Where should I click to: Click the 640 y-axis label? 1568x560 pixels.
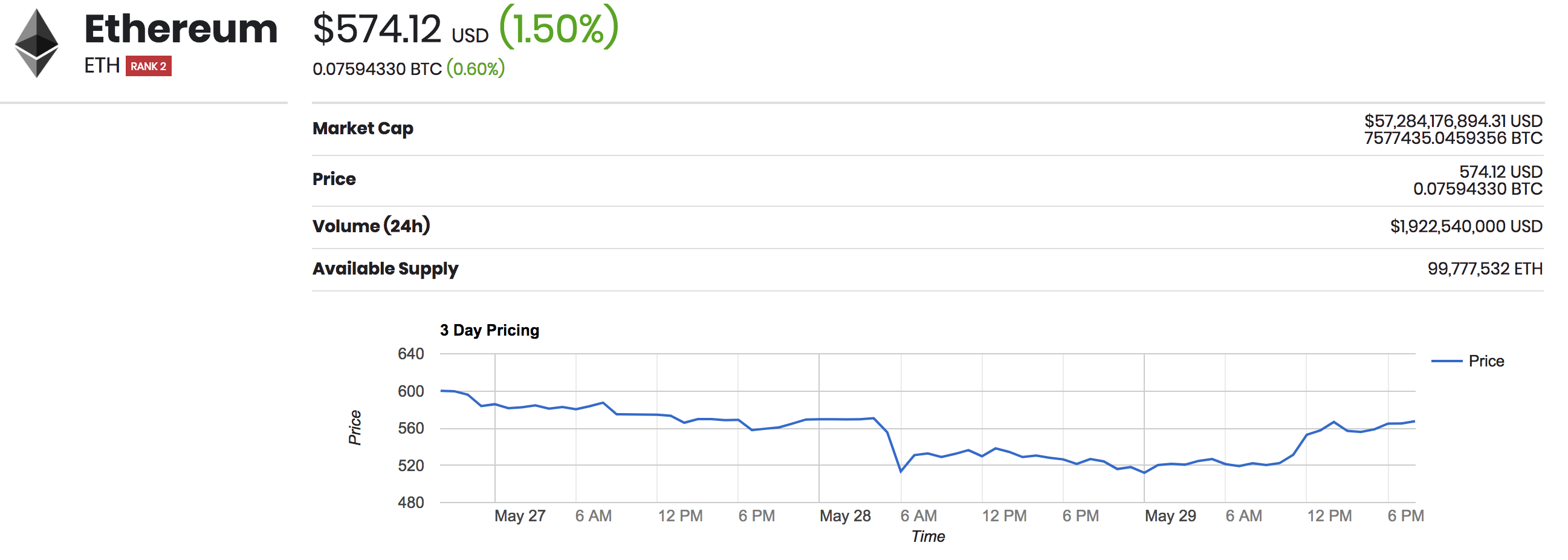pyautogui.click(x=411, y=354)
